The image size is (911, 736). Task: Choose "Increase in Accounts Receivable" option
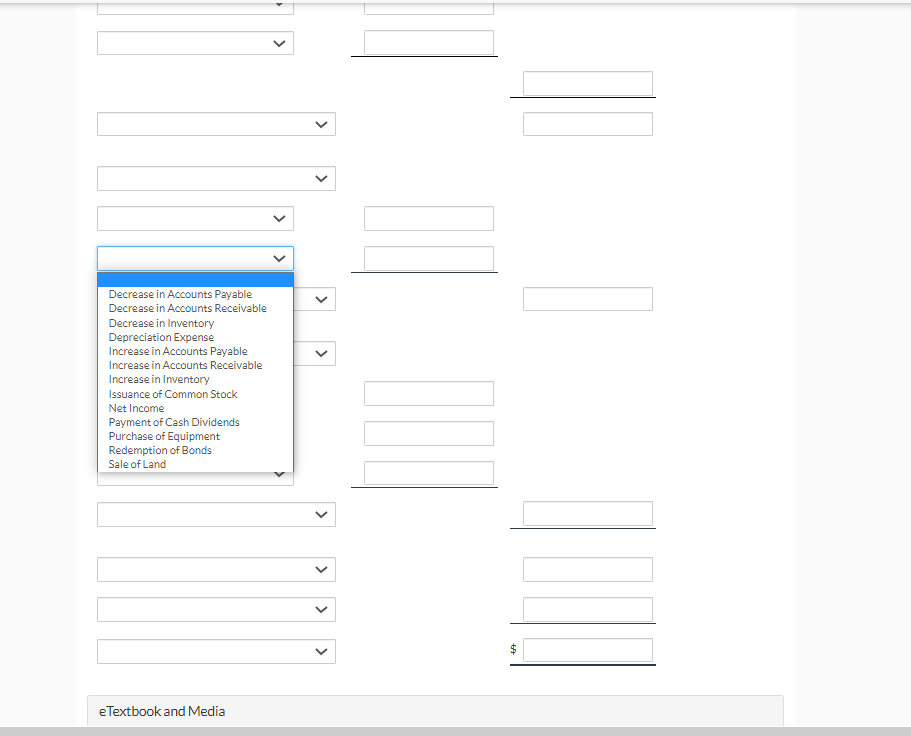[x=185, y=365]
